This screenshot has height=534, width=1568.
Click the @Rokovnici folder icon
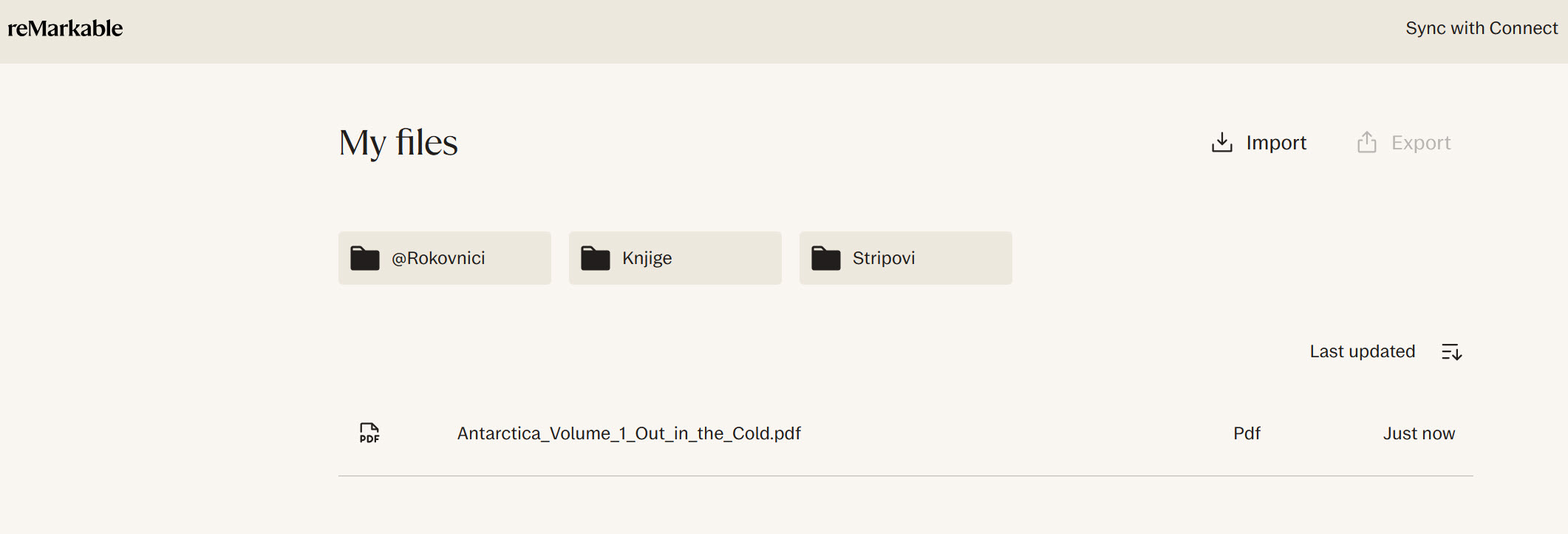[x=365, y=258]
